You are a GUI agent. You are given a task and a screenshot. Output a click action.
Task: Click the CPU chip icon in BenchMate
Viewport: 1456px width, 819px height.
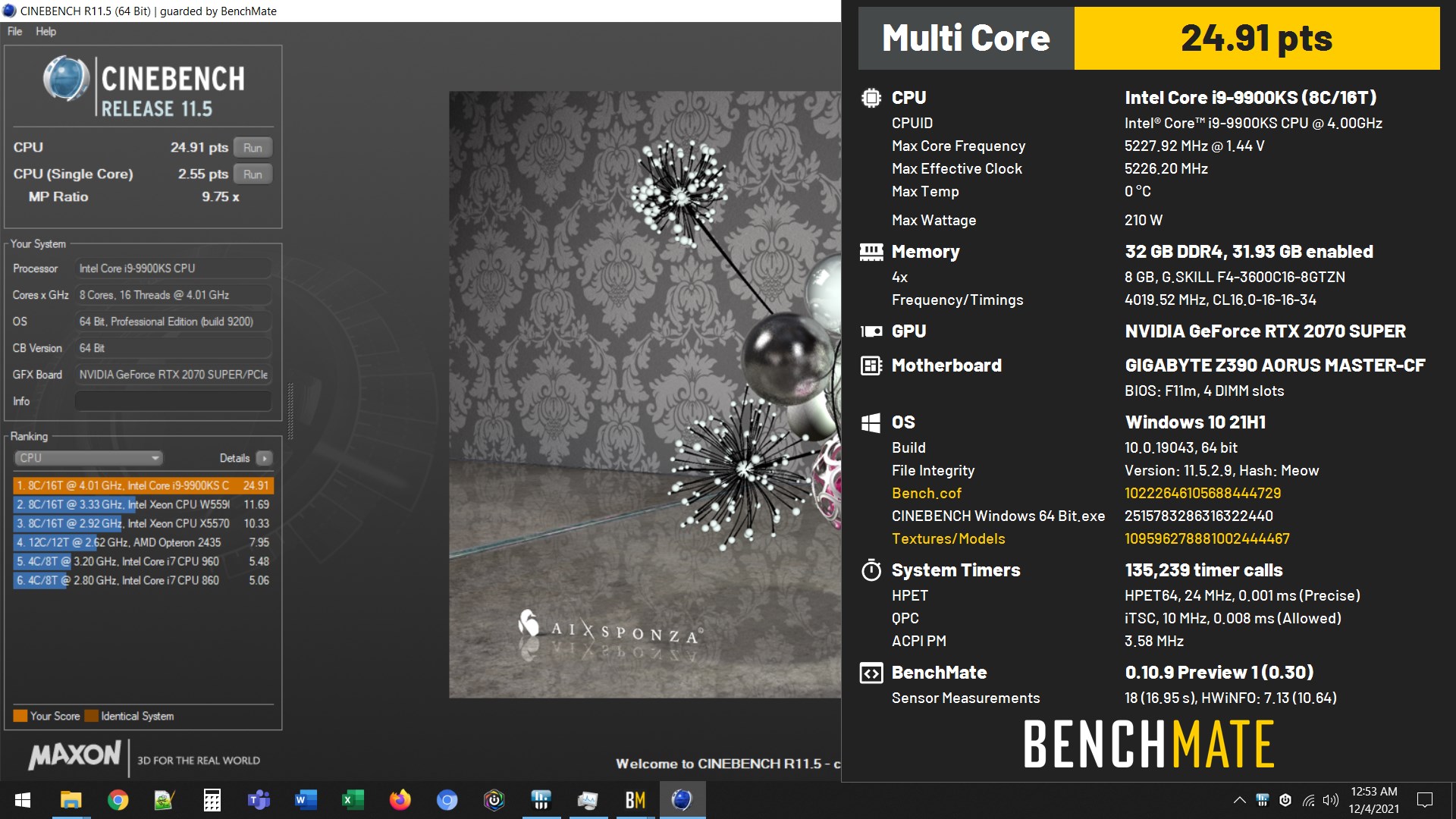[x=871, y=98]
